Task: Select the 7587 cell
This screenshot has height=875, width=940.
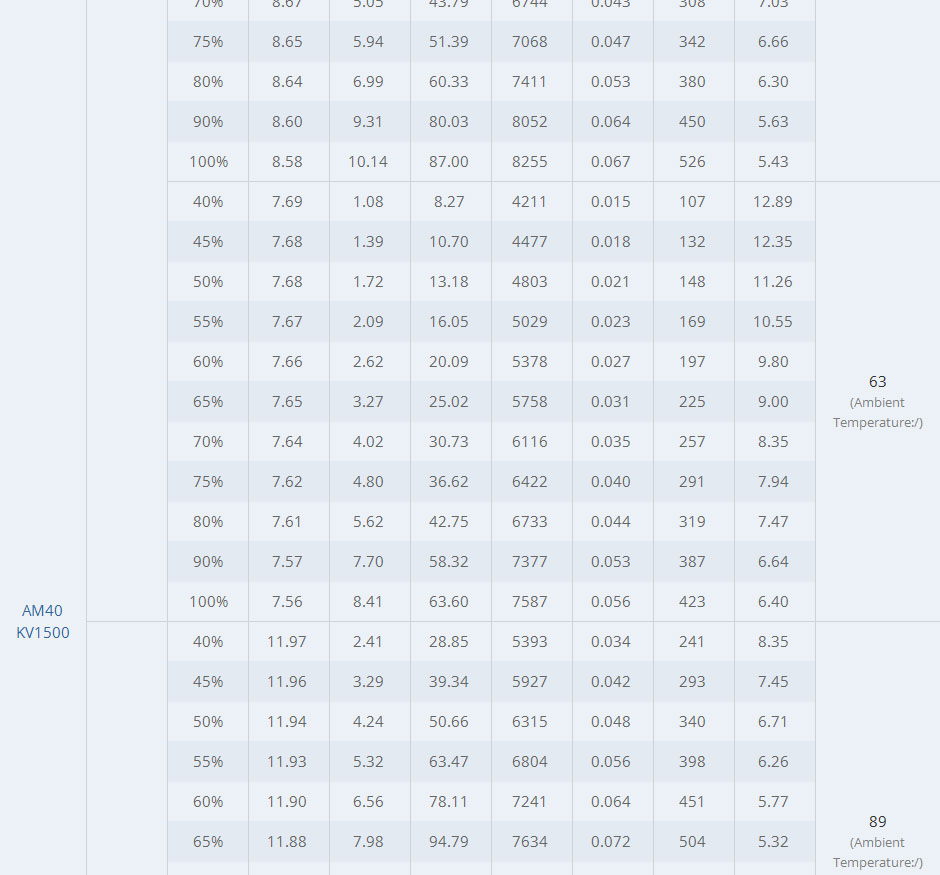Action: coord(530,601)
